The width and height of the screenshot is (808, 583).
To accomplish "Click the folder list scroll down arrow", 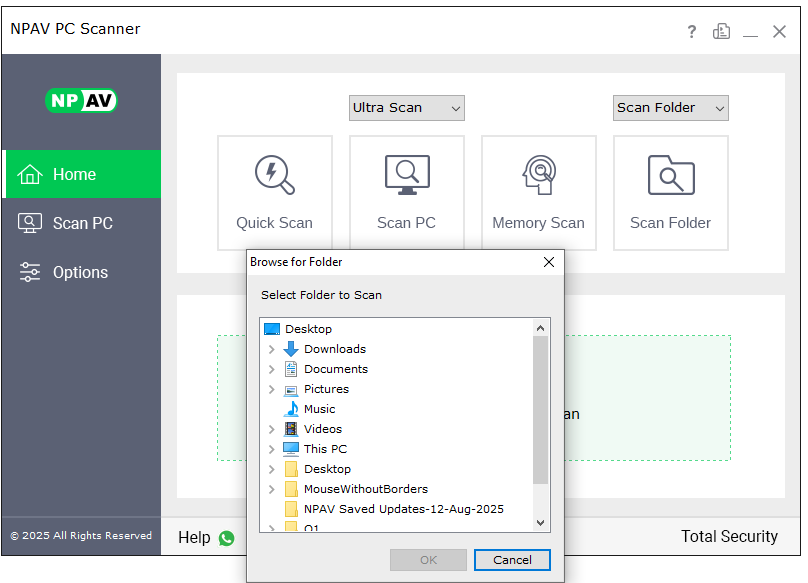I will pos(541,523).
